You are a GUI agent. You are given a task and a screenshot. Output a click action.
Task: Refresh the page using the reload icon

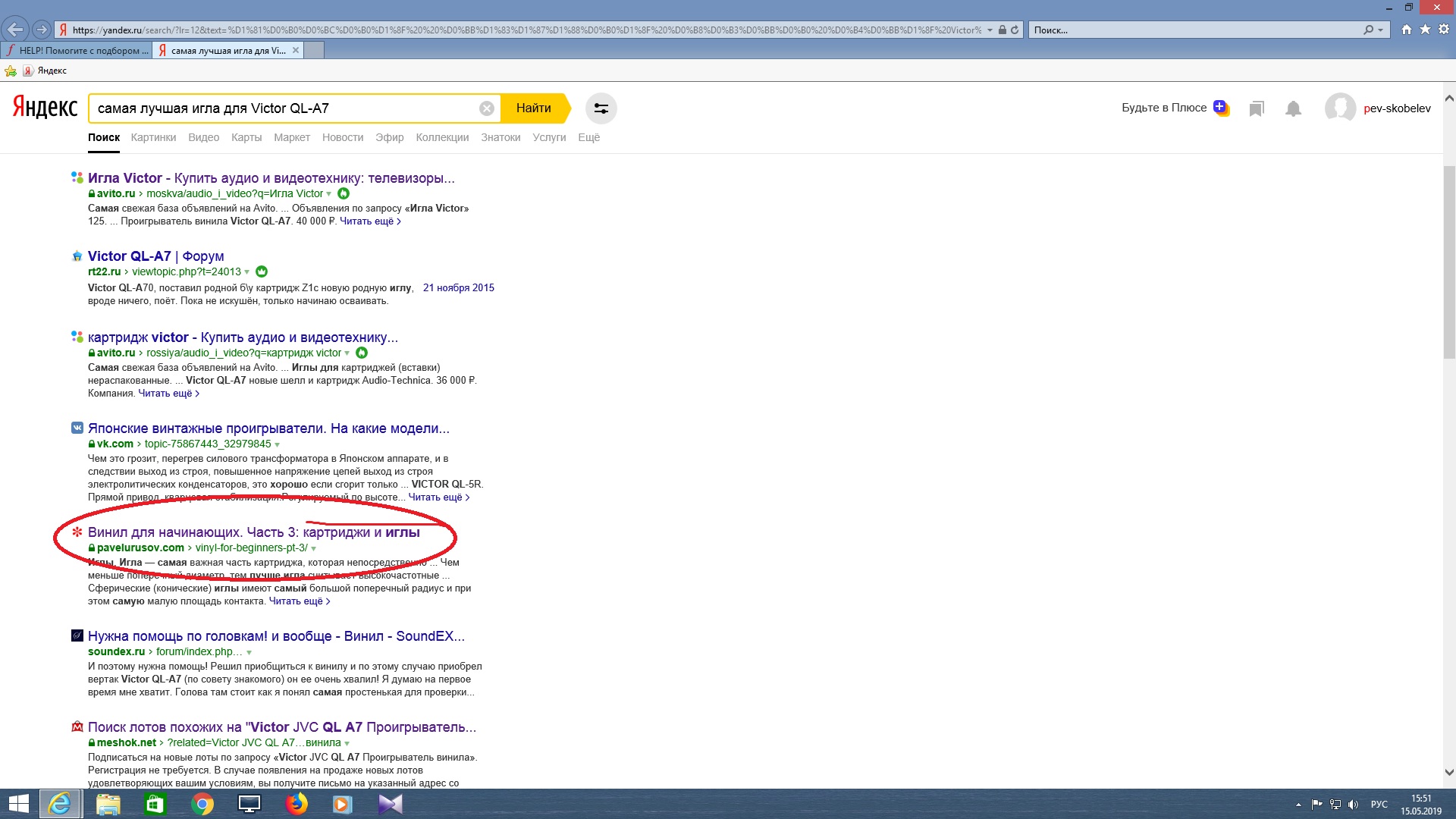click(x=1015, y=30)
